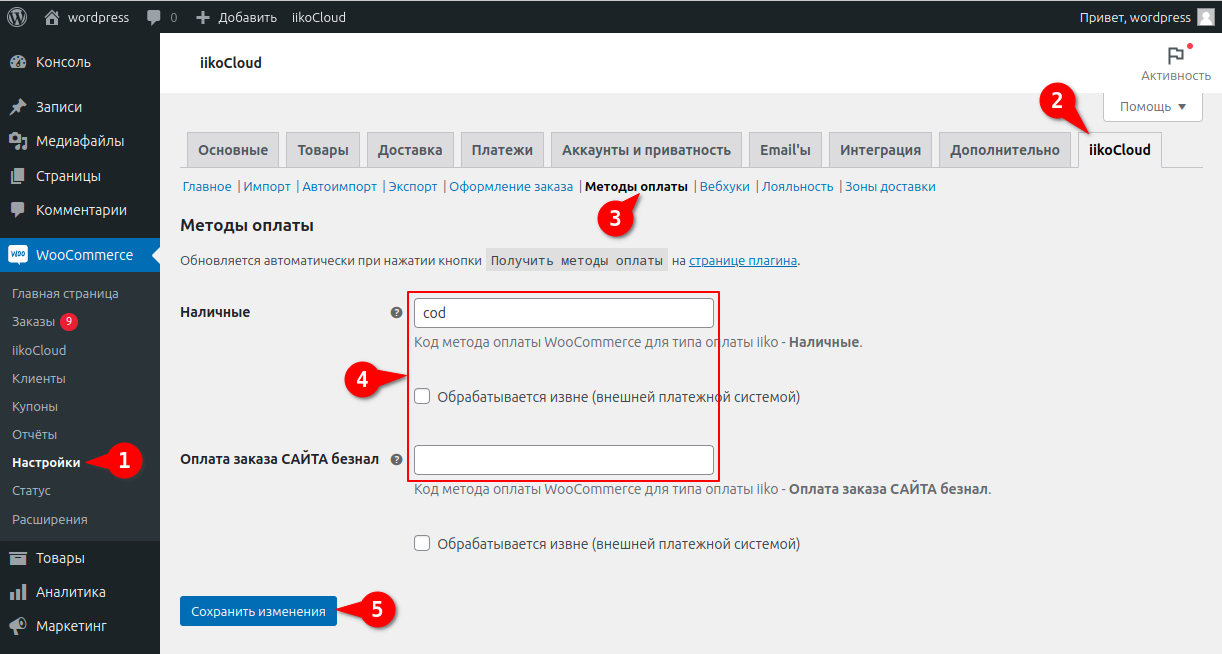
Task: Open the Добавить new content menu
Action: pyautogui.click(x=237, y=17)
